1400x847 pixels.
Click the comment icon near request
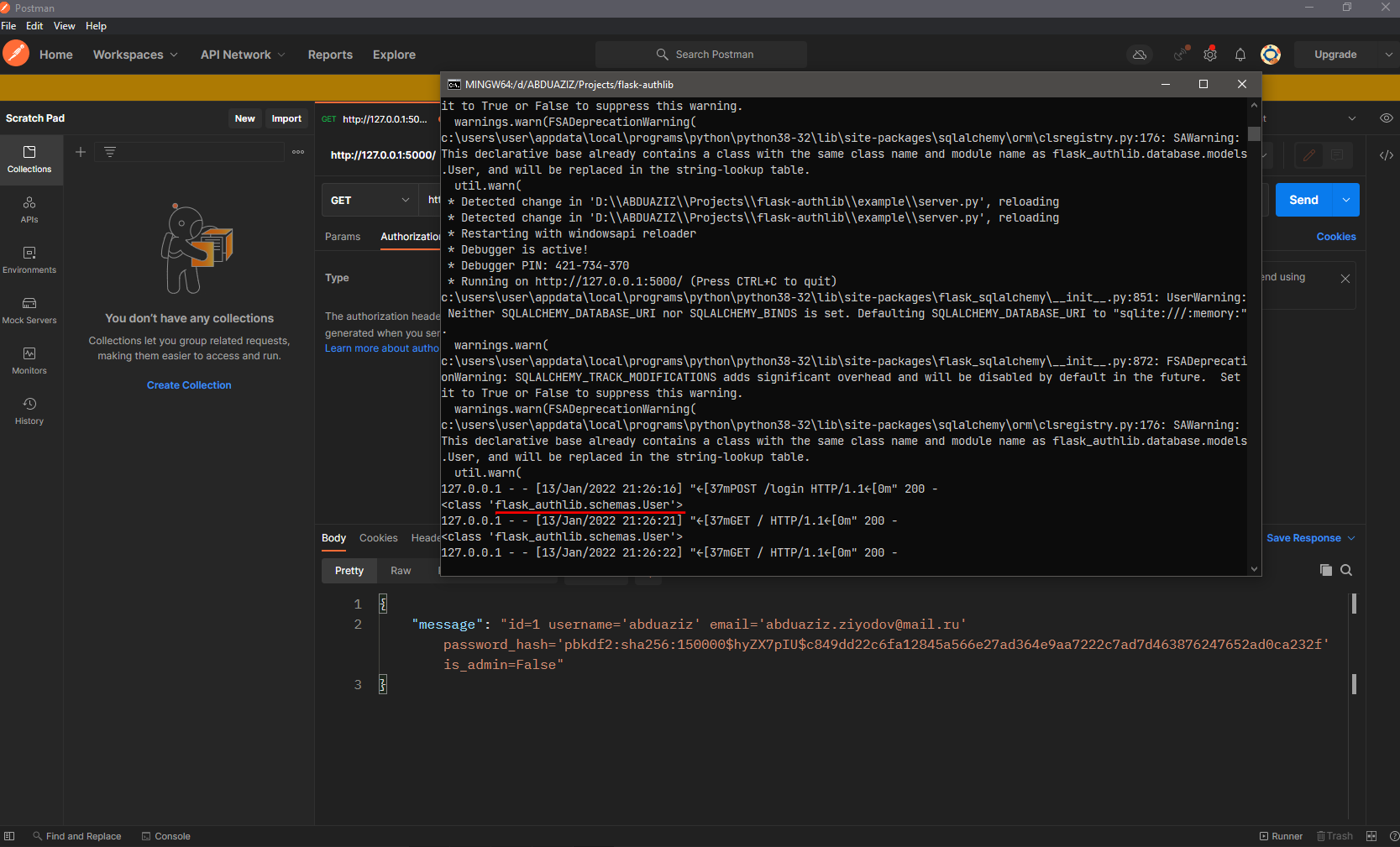[x=1336, y=155]
